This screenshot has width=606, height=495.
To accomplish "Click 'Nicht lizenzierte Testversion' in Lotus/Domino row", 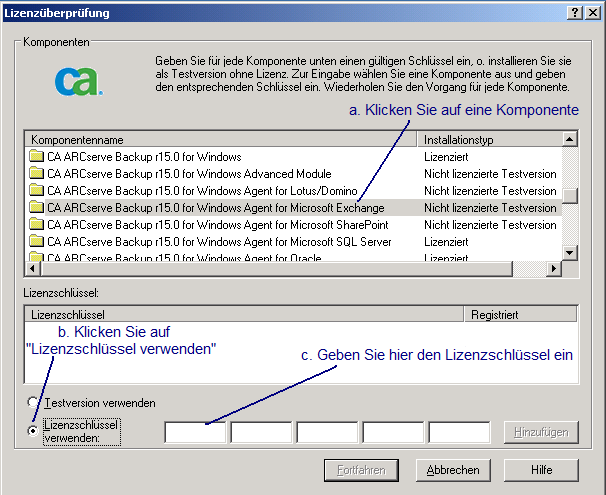I will coord(490,191).
